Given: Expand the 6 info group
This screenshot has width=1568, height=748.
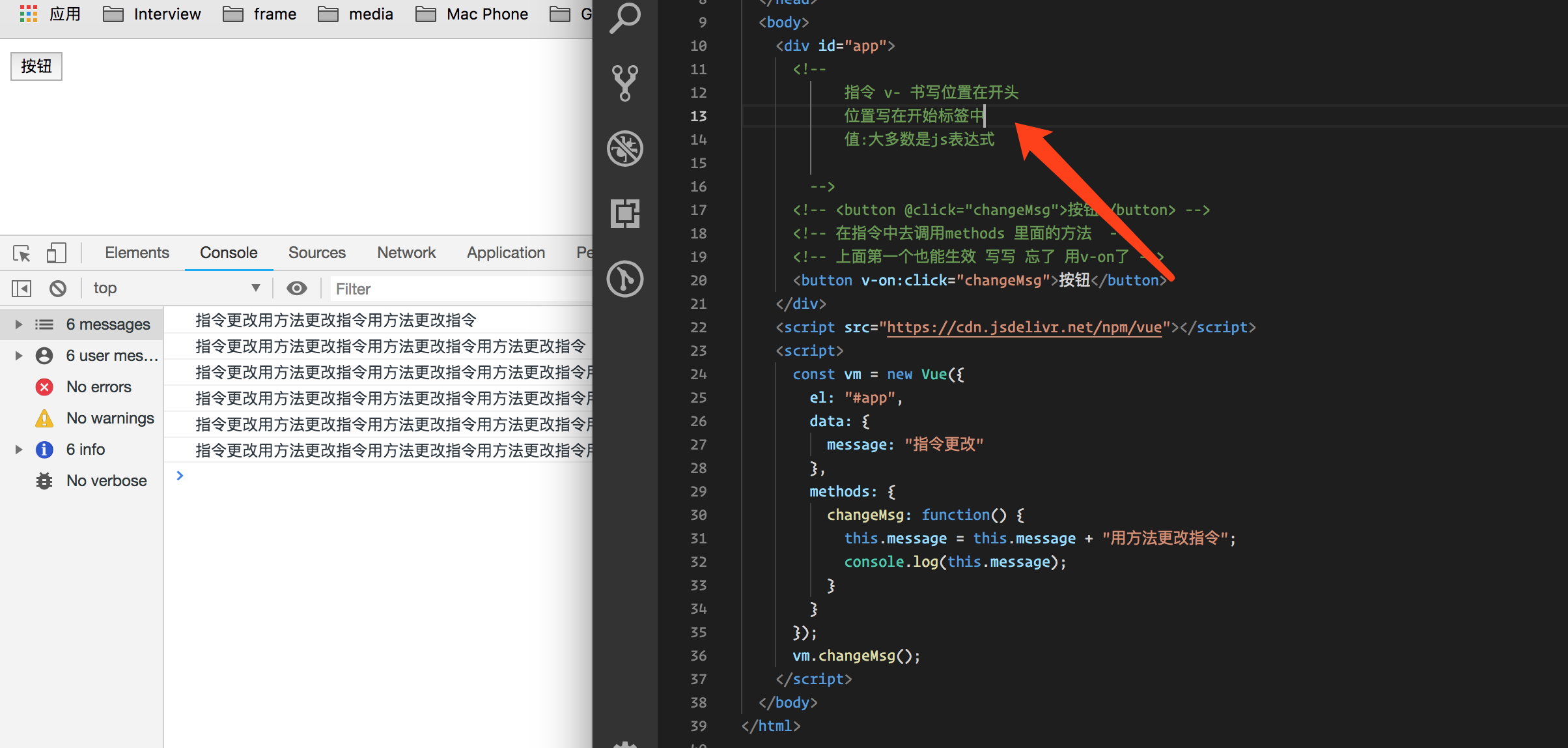Looking at the screenshot, I should pos(19,450).
